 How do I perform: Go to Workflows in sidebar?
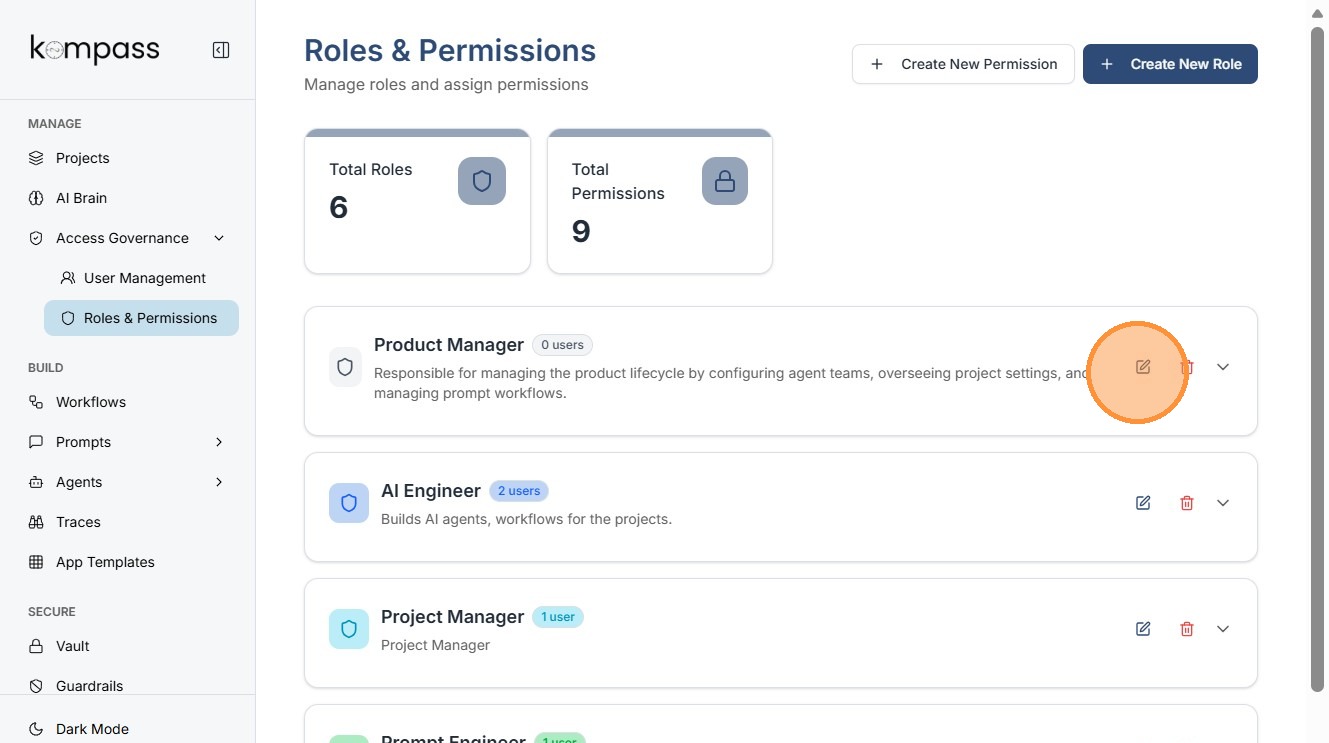coord(90,402)
